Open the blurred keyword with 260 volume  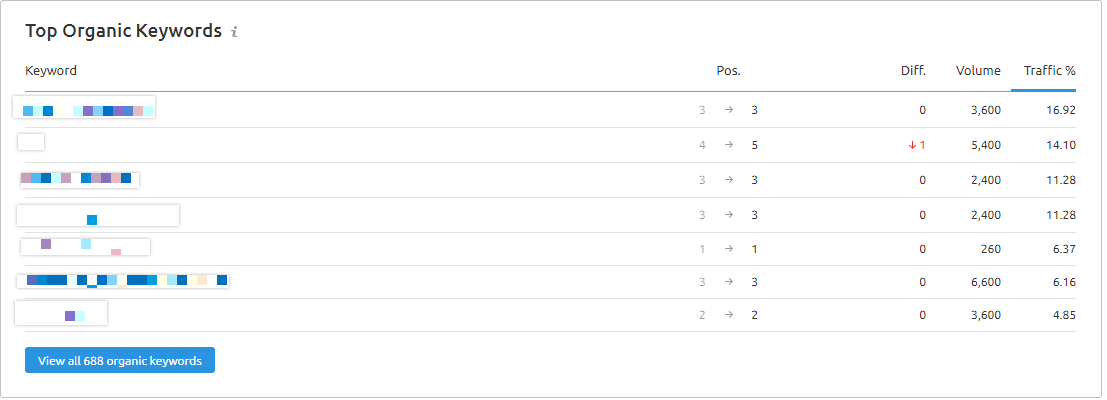tap(85, 247)
